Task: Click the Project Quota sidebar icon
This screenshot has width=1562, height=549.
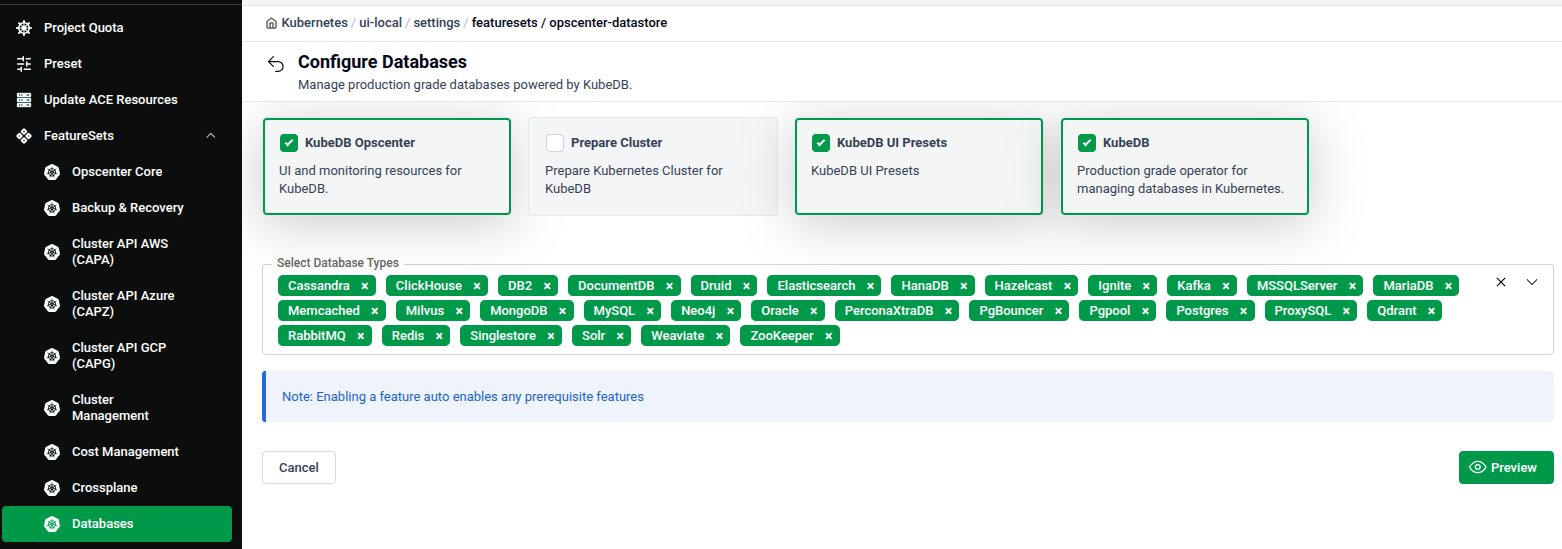Action: point(25,28)
